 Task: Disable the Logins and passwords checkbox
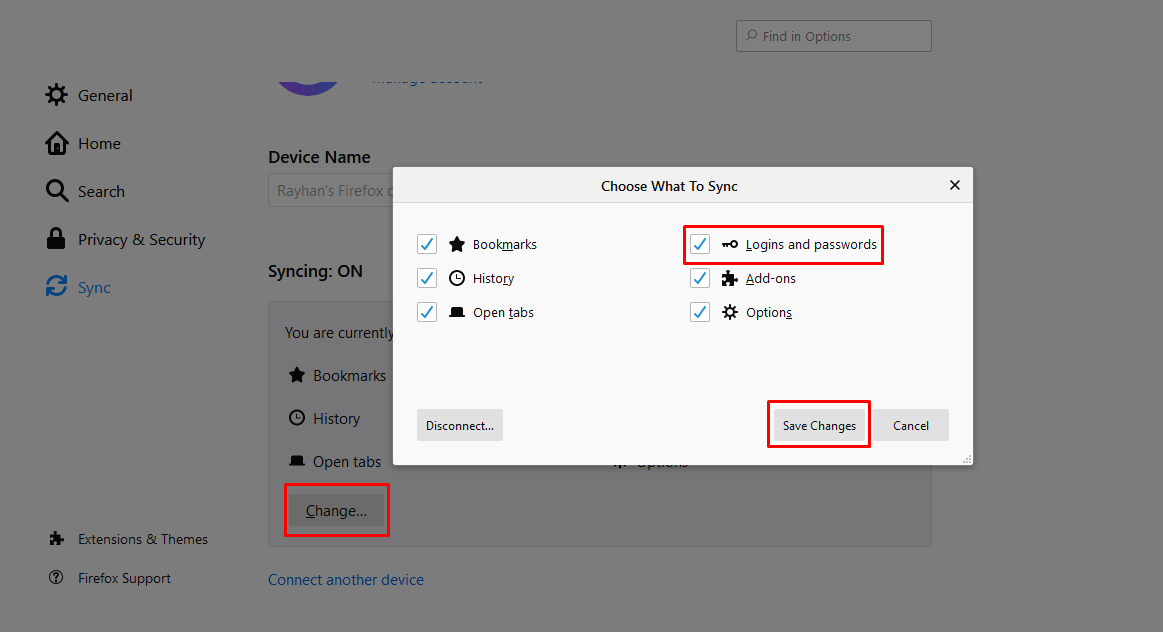coord(700,244)
